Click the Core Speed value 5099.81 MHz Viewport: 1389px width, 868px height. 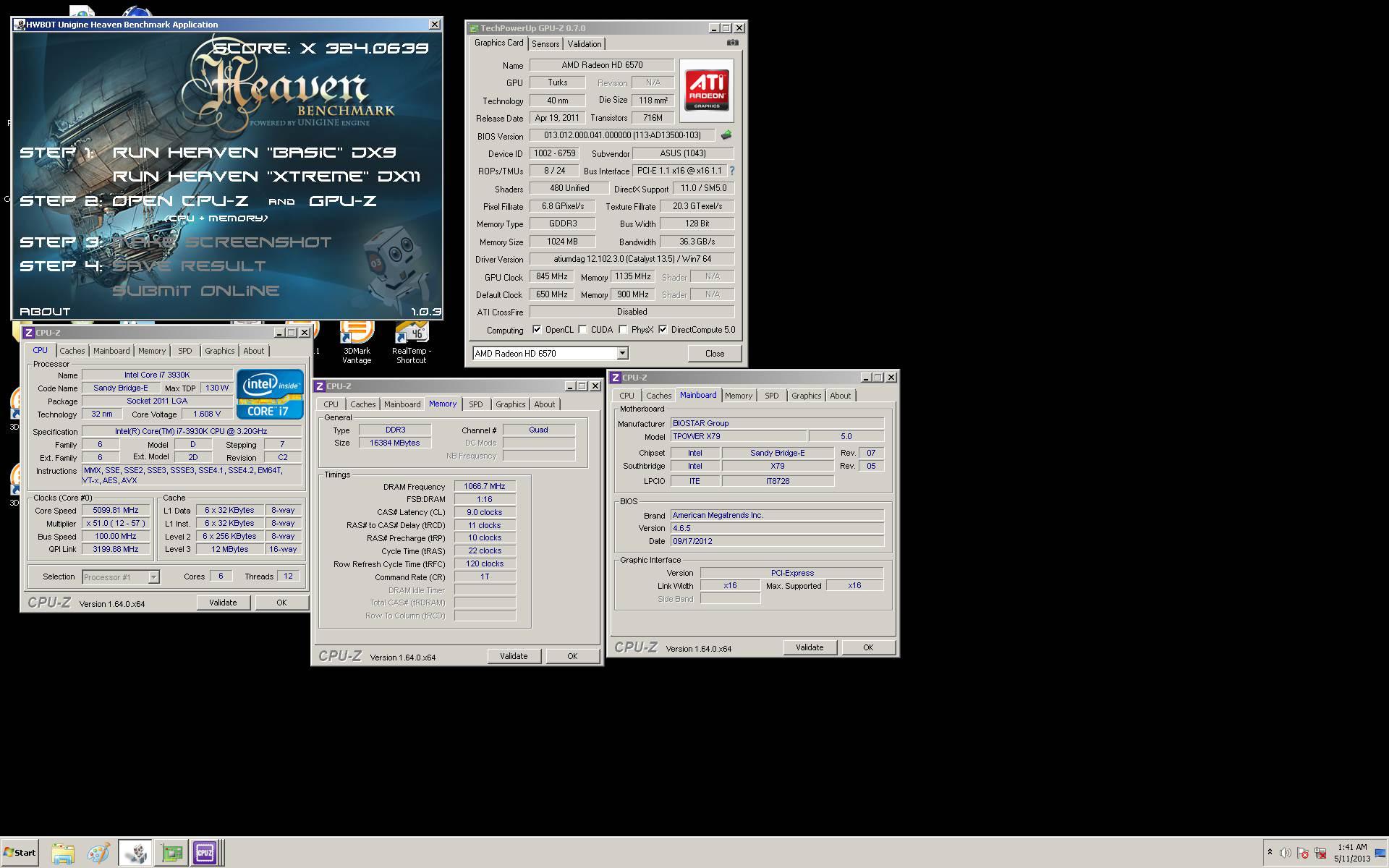tap(116, 511)
